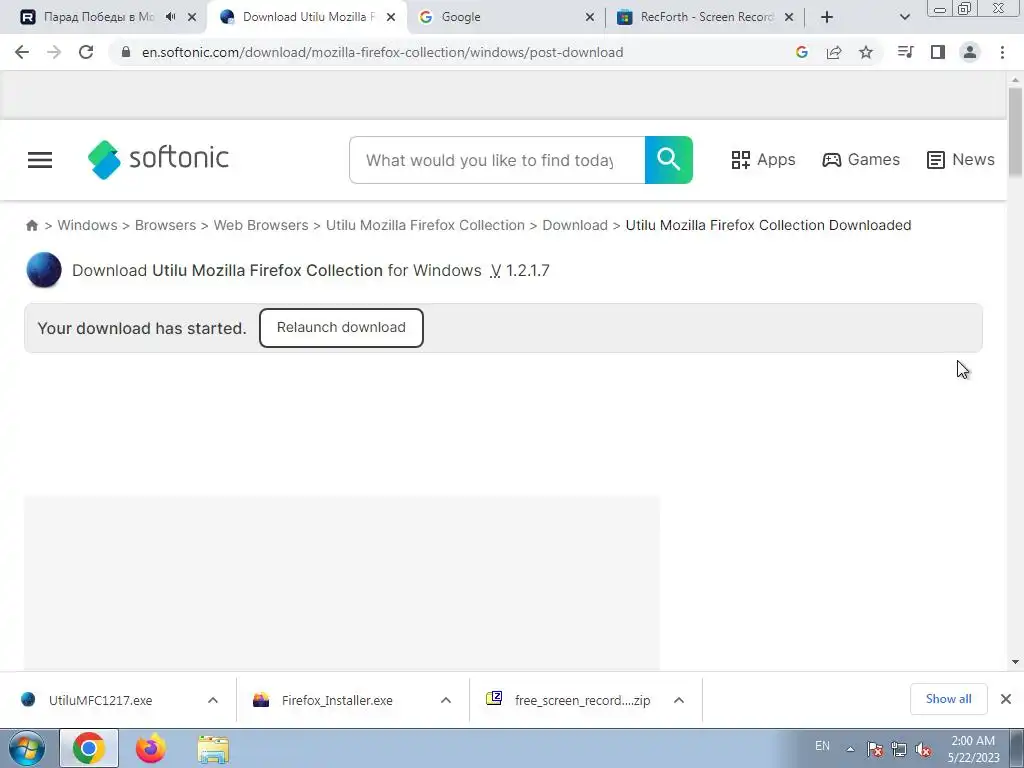Click the EN language indicator
This screenshot has height=768, width=1024.
pos(822,746)
